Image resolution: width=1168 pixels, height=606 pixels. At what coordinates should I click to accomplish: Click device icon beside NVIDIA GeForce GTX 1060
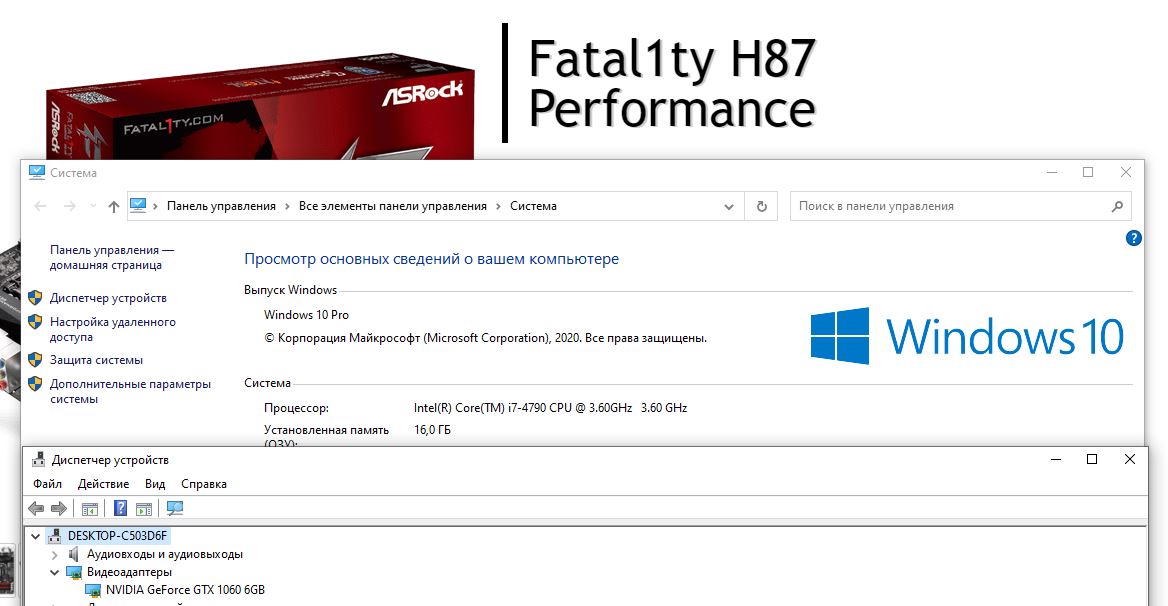93,590
